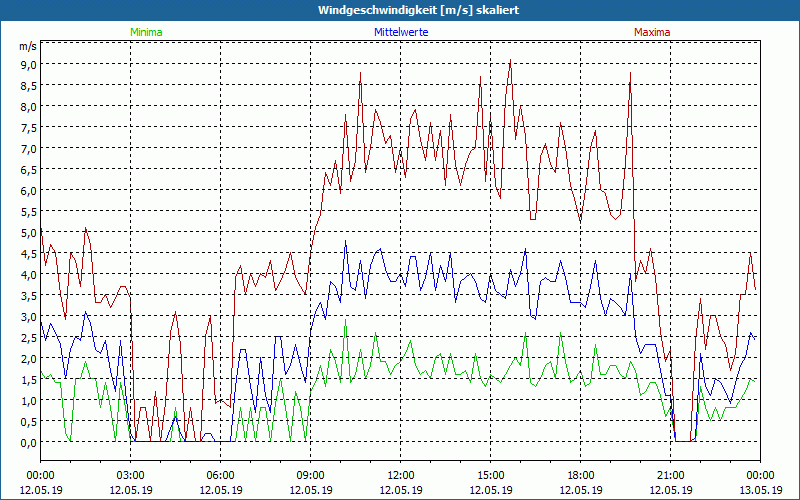Click the 2,0 y-axis value

tap(29, 358)
